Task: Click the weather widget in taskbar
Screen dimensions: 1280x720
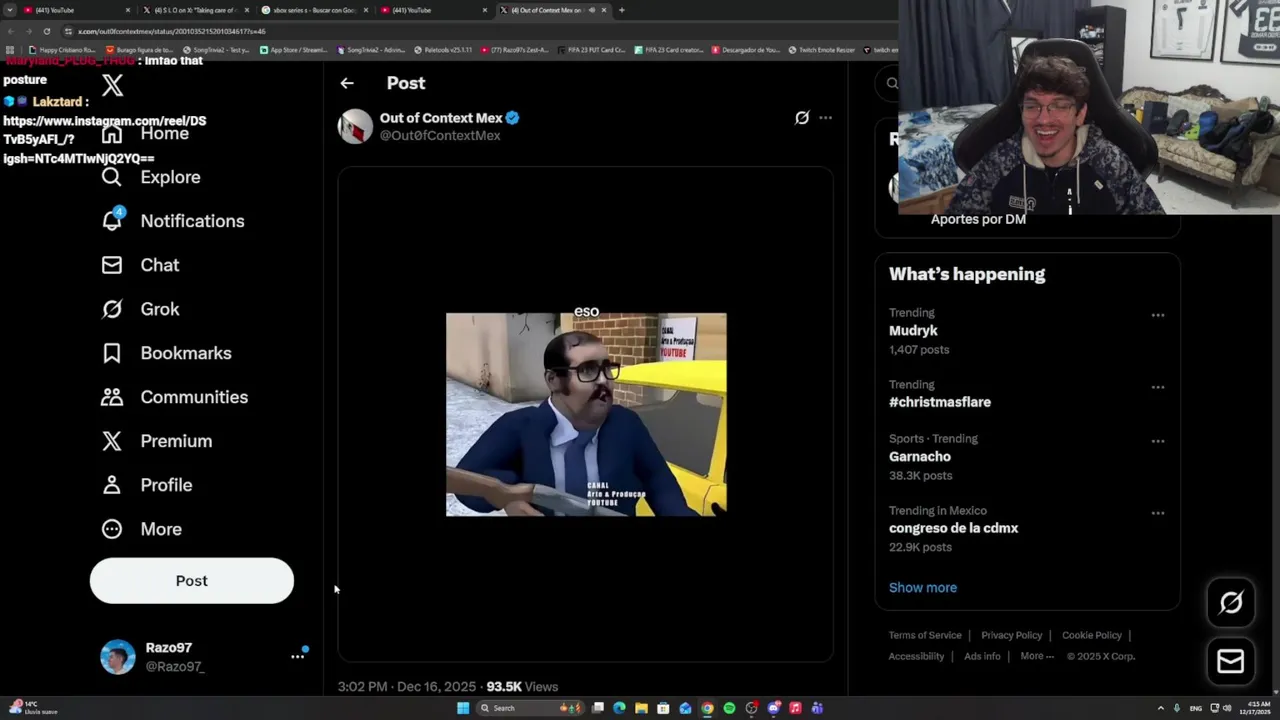Action: click(33, 708)
